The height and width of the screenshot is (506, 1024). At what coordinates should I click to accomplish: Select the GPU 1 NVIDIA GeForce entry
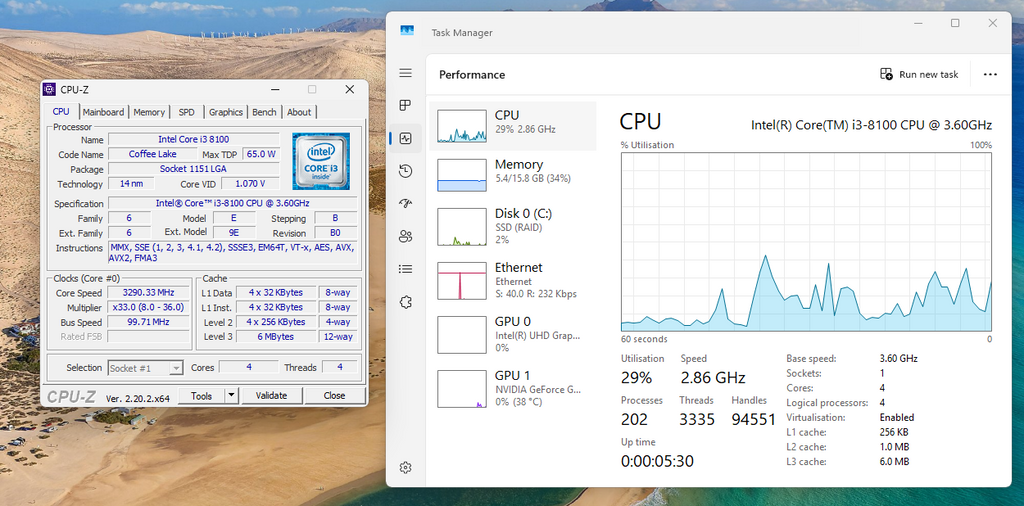tap(513, 388)
